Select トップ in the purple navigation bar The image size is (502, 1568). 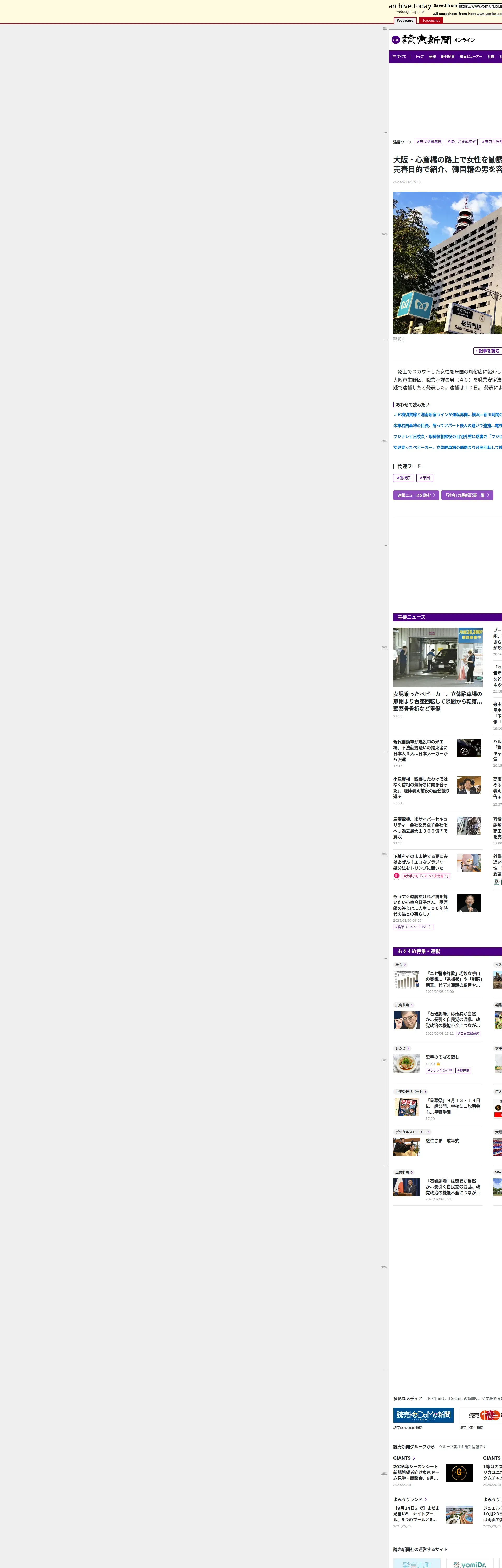coord(419,57)
